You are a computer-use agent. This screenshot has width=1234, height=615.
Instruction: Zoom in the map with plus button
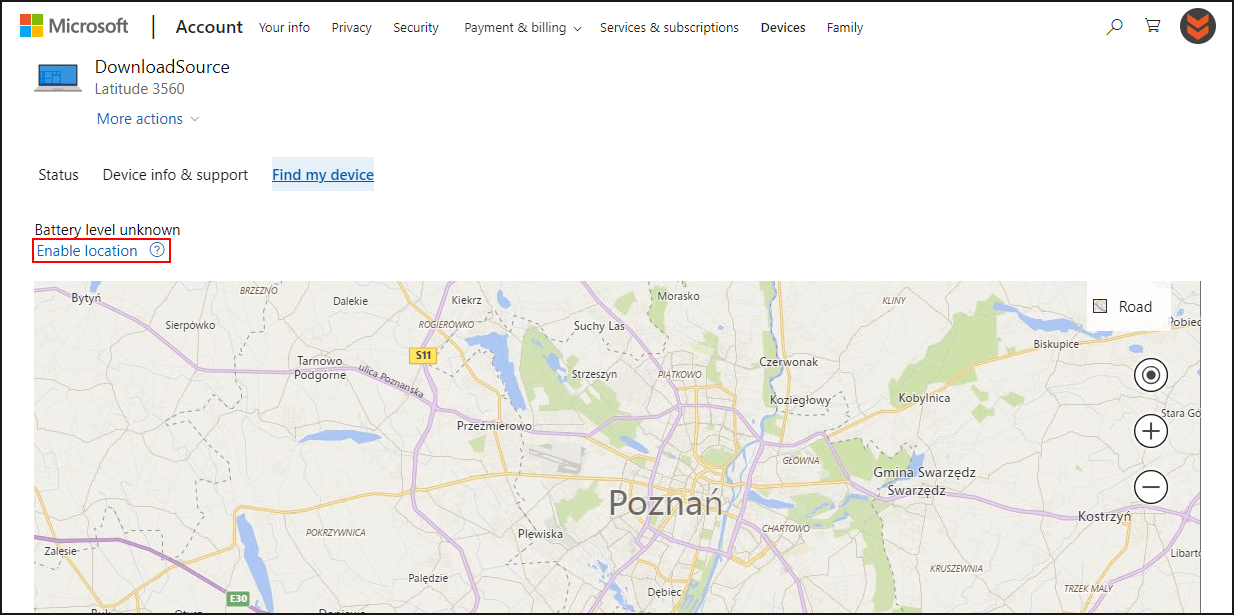point(1151,431)
